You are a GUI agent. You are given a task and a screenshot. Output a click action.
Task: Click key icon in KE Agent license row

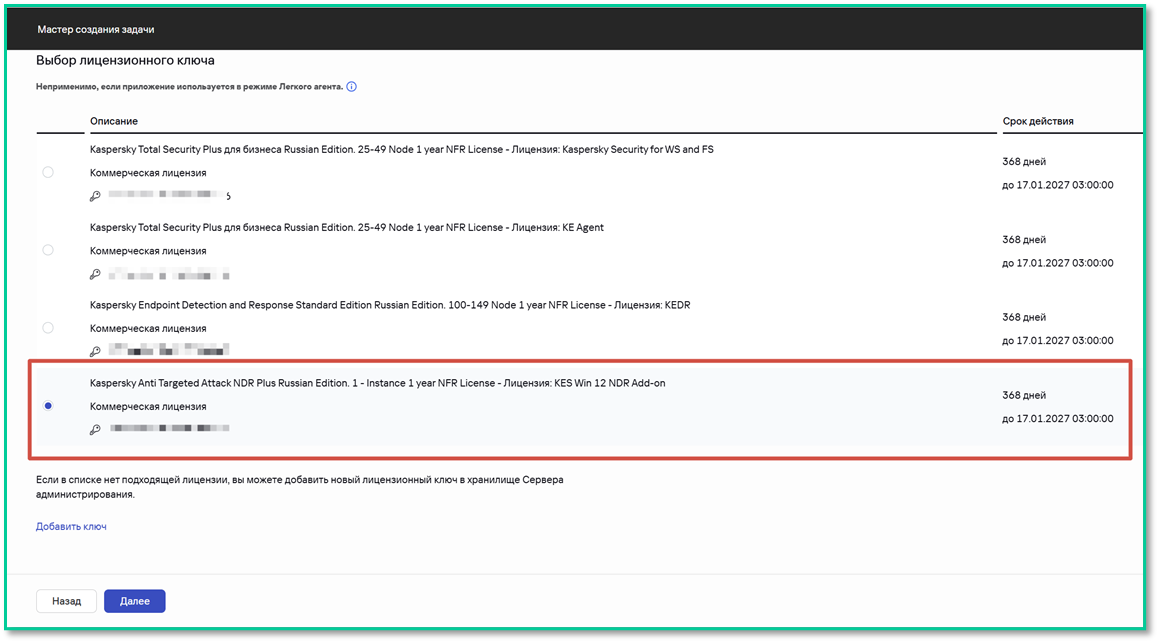(x=95, y=274)
